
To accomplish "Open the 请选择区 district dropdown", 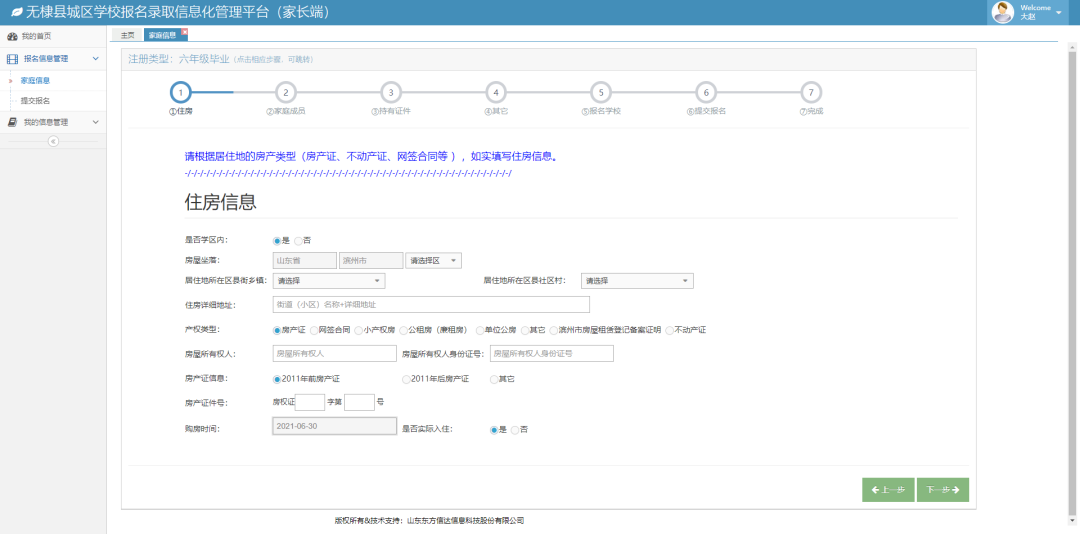I will 433,261.
